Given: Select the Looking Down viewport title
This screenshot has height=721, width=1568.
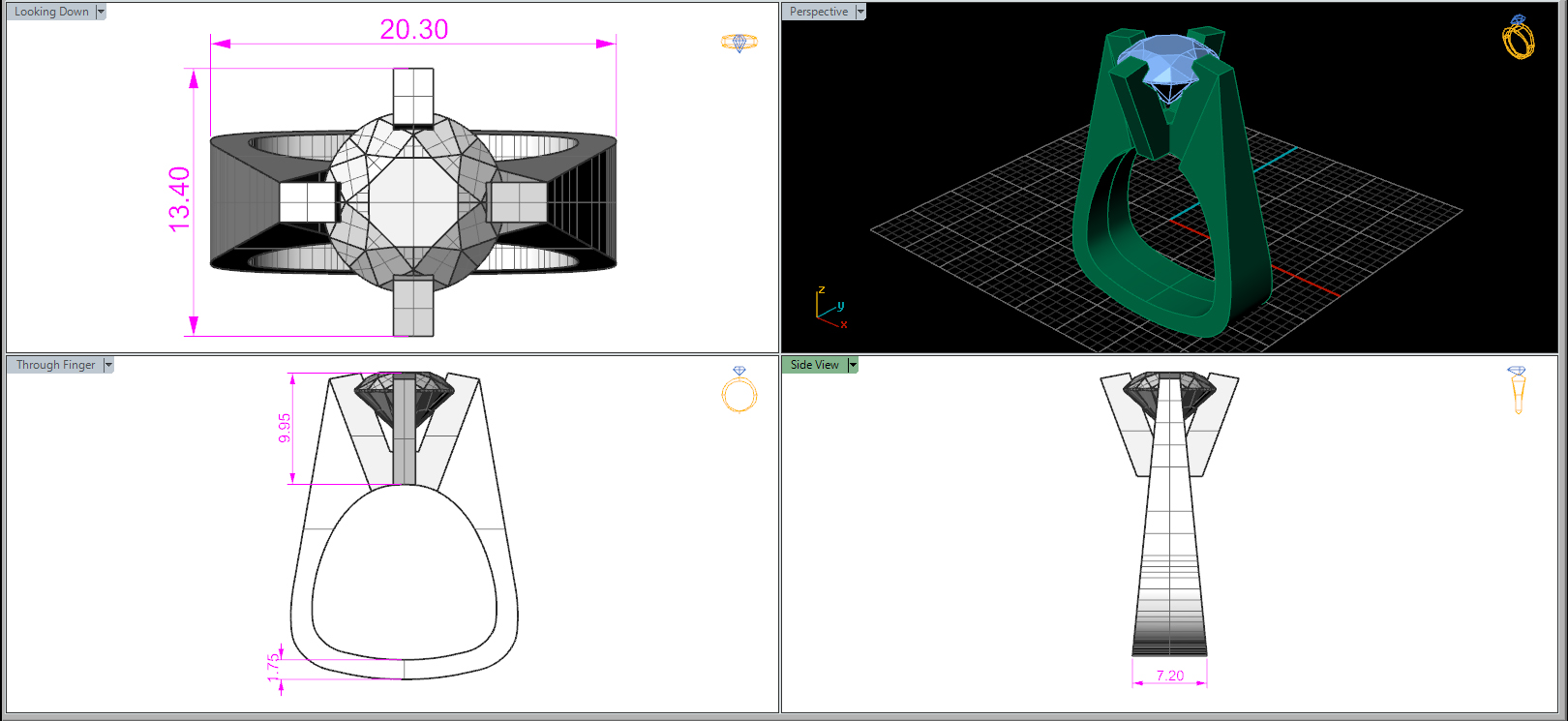Looking at the screenshot, I should tap(51, 12).
